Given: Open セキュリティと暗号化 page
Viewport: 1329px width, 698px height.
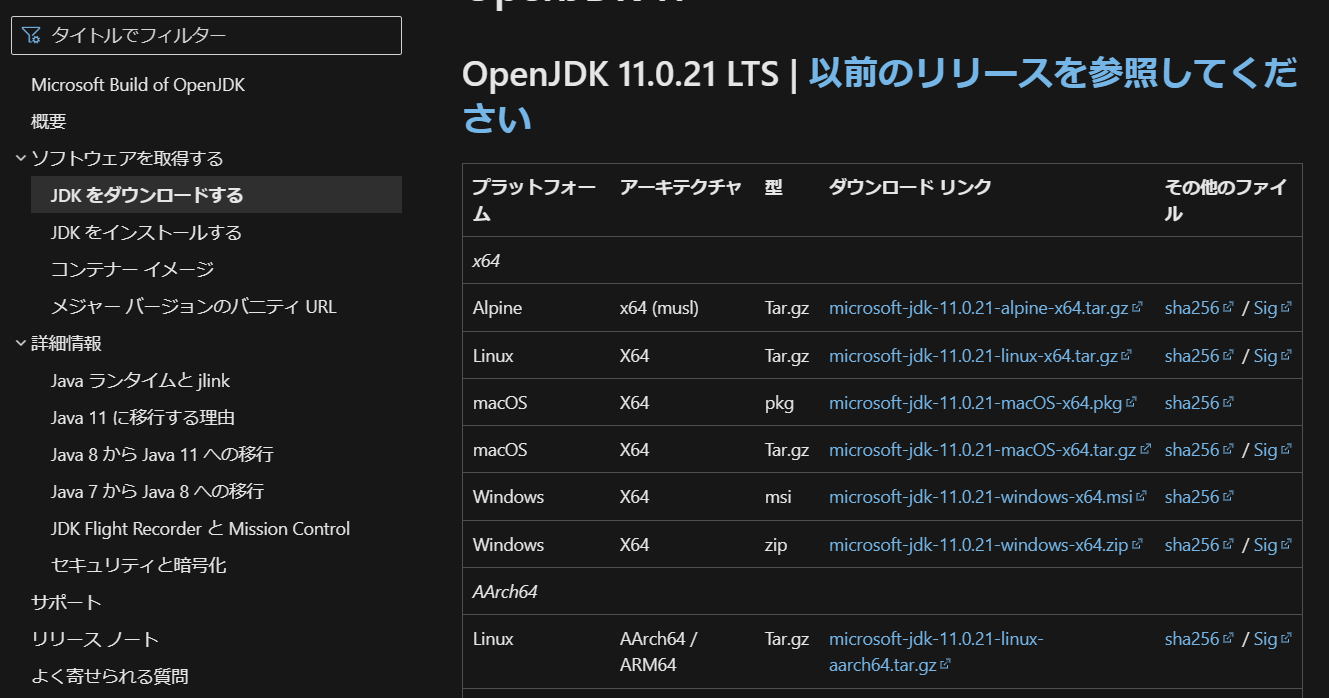Looking at the screenshot, I should 139,565.
